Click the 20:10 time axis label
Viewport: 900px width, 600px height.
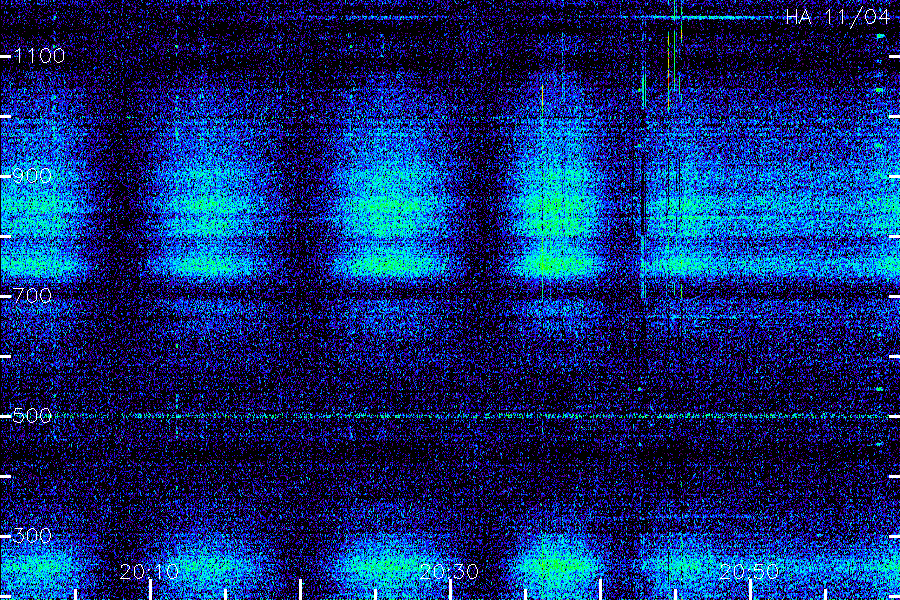149,571
